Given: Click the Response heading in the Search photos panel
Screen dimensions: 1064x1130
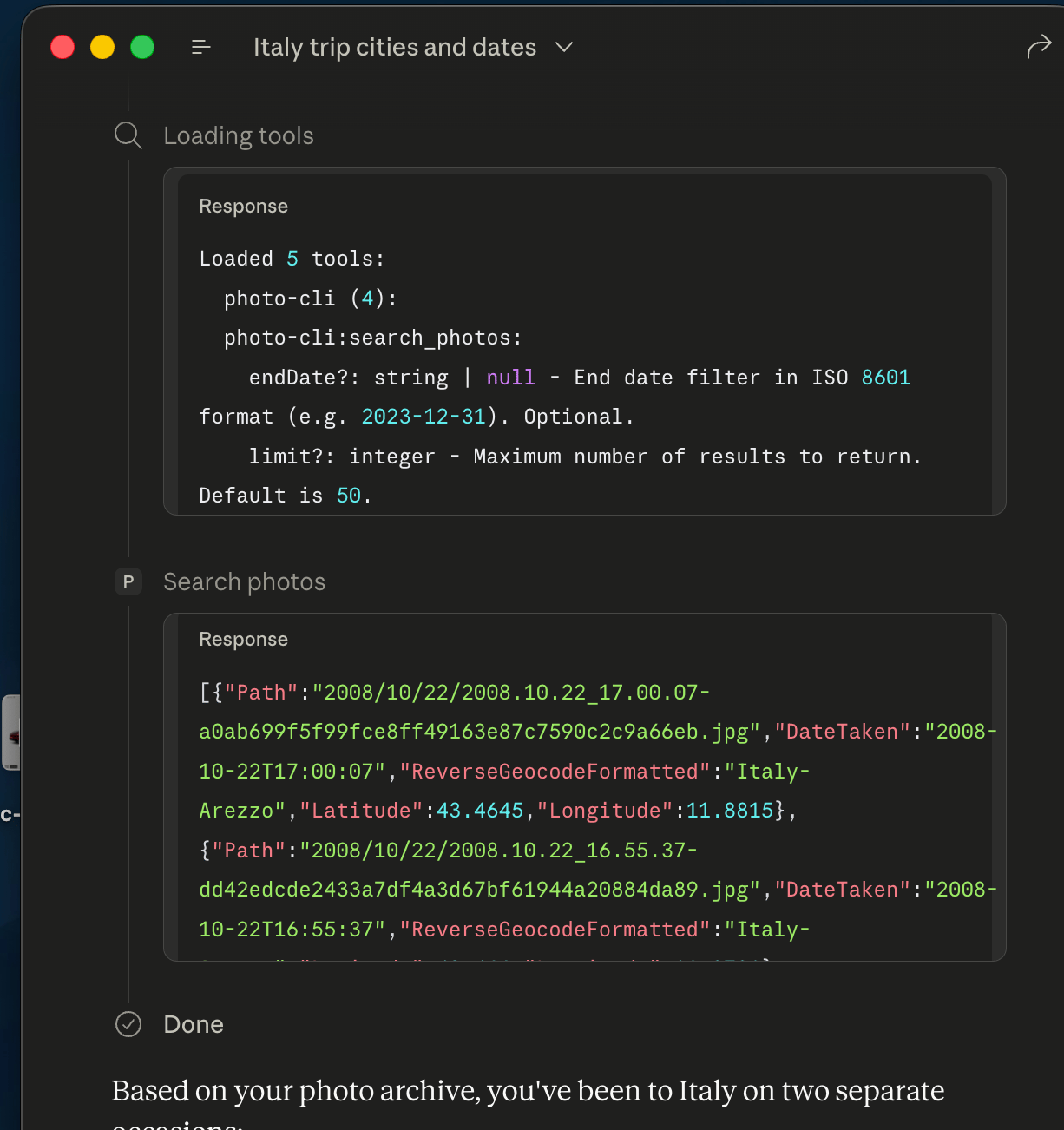Looking at the screenshot, I should click(243, 639).
